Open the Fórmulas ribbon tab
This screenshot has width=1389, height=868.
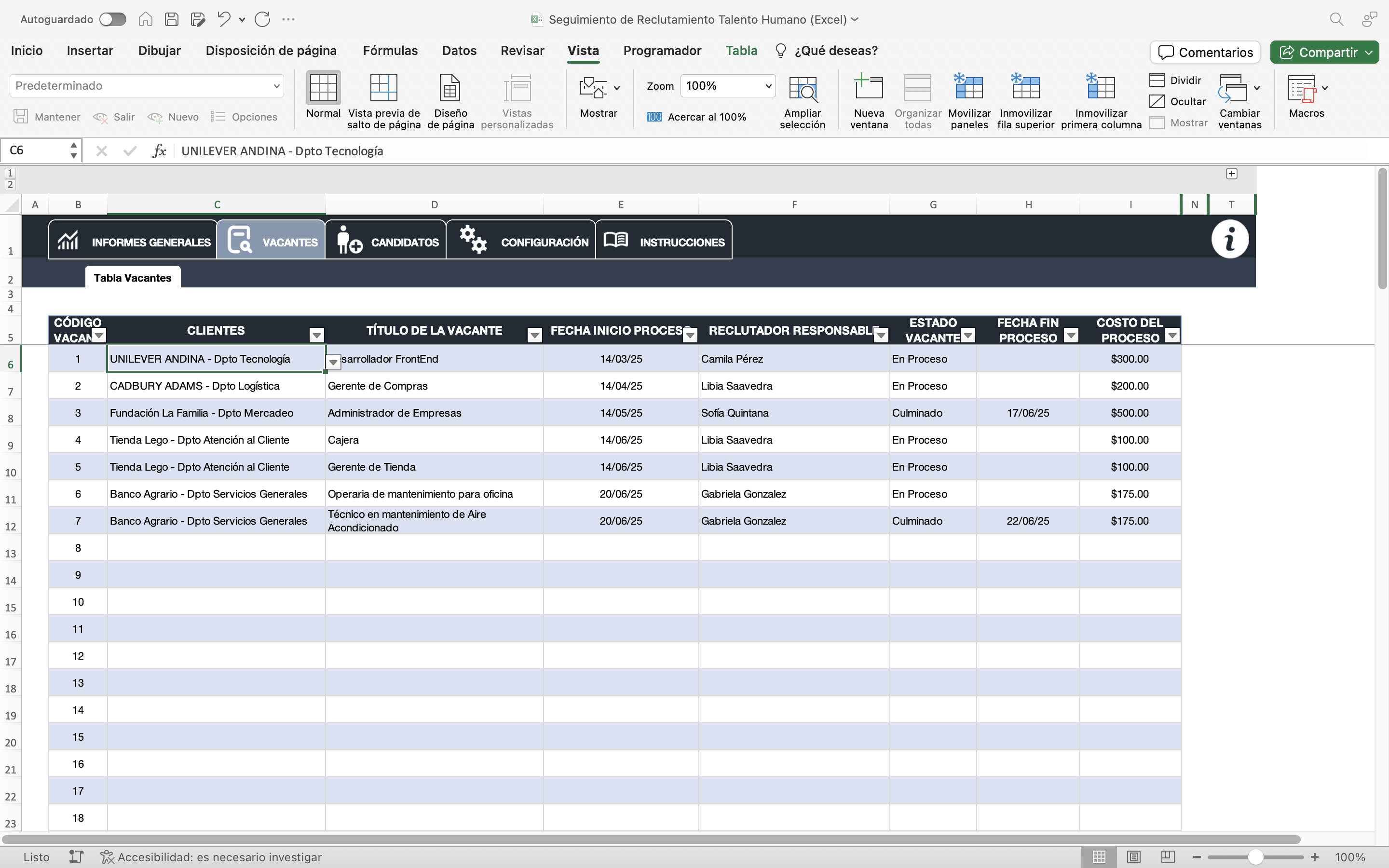[x=390, y=51]
